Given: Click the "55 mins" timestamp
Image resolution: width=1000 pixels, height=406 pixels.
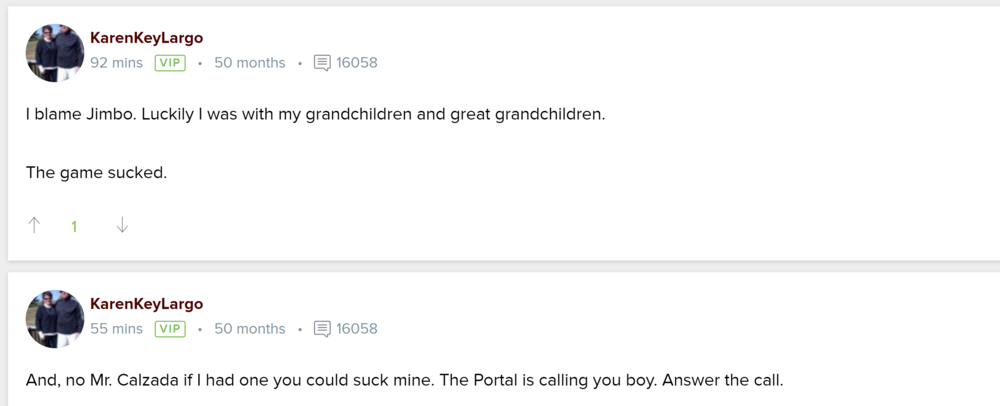Looking at the screenshot, I should (116, 329).
